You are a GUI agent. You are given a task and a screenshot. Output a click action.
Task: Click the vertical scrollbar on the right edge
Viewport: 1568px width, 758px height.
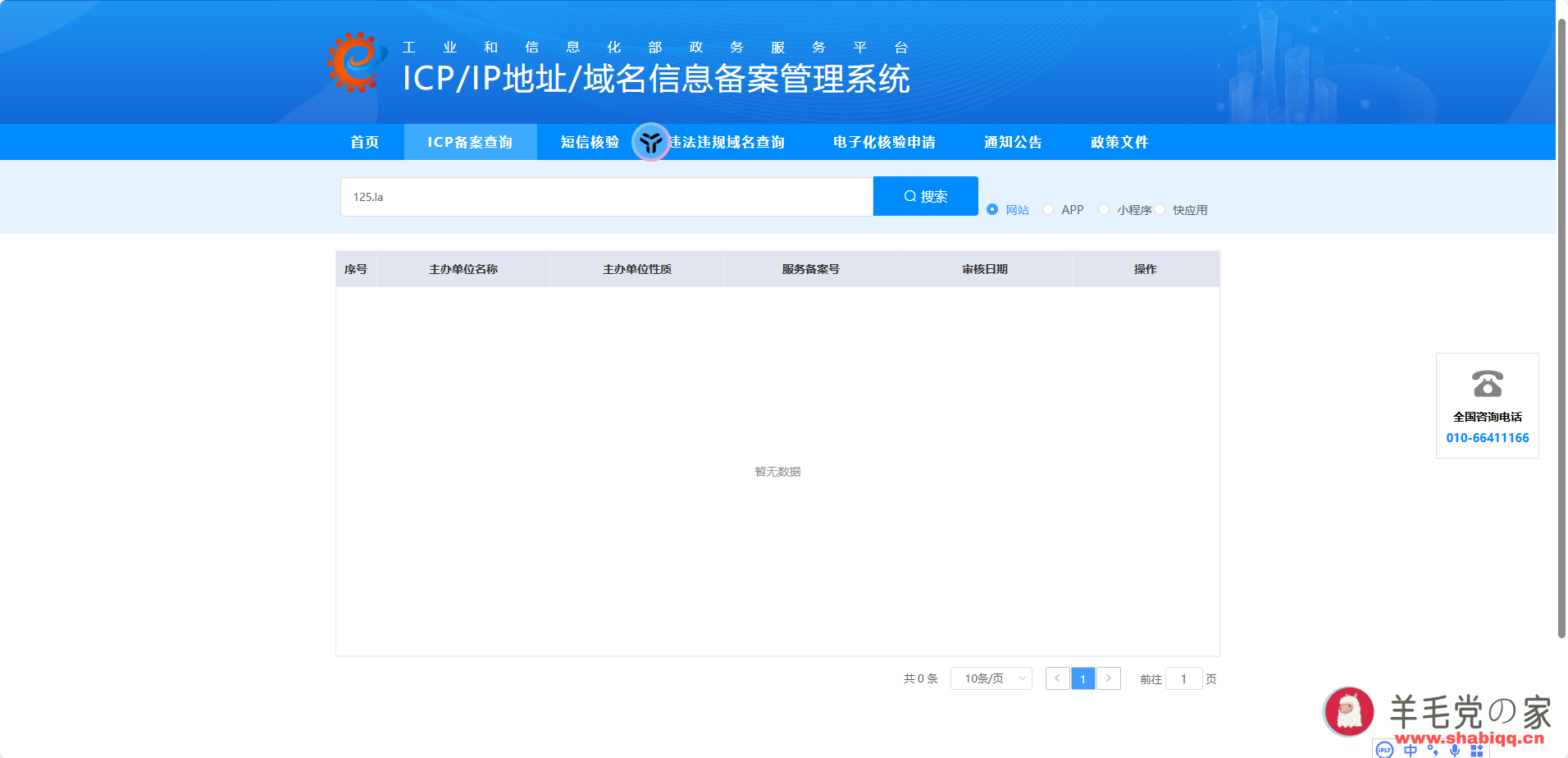point(1561,328)
